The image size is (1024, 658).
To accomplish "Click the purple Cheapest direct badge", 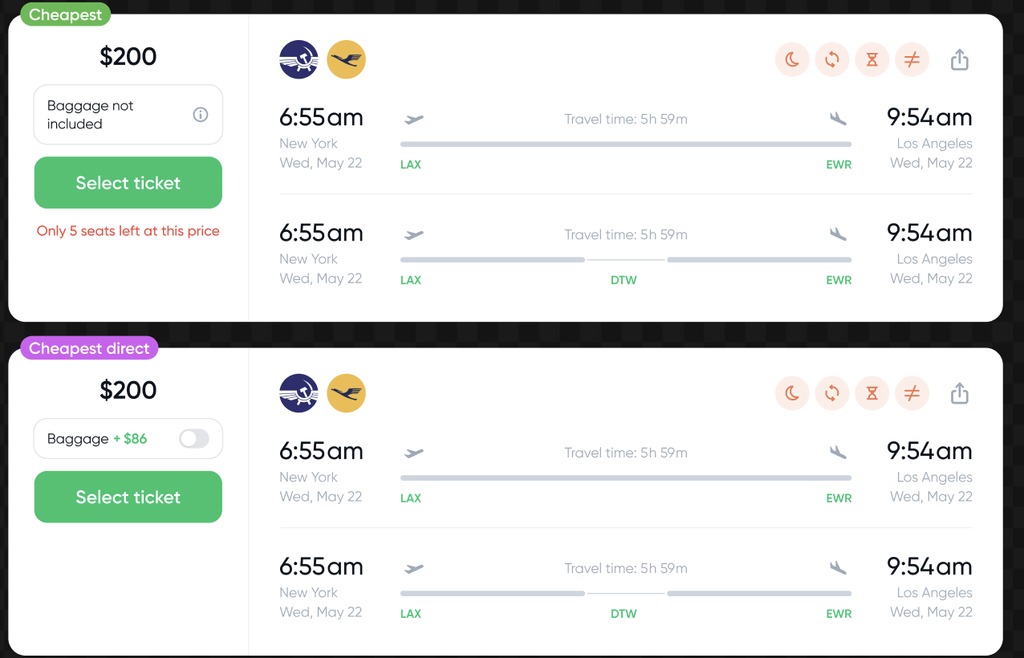I will (89, 348).
